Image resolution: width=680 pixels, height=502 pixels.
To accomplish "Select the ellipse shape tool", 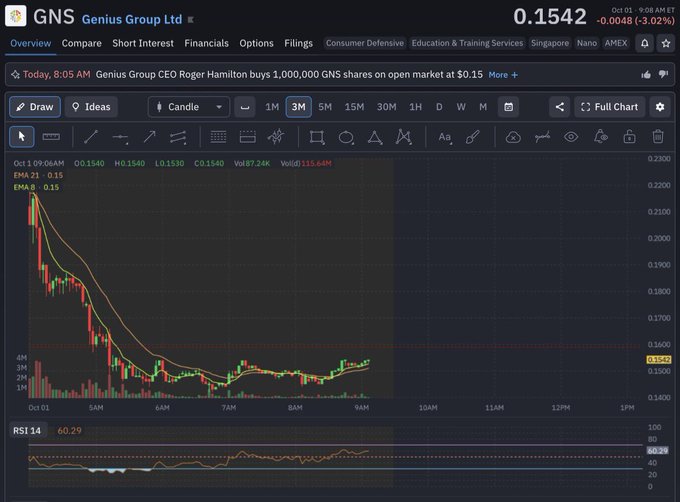I will [346, 137].
